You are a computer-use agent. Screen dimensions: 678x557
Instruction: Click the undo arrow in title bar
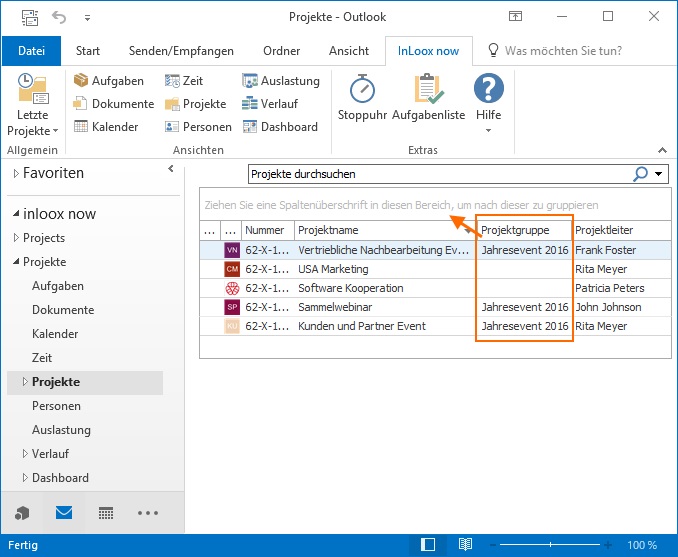tap(59, 17)
